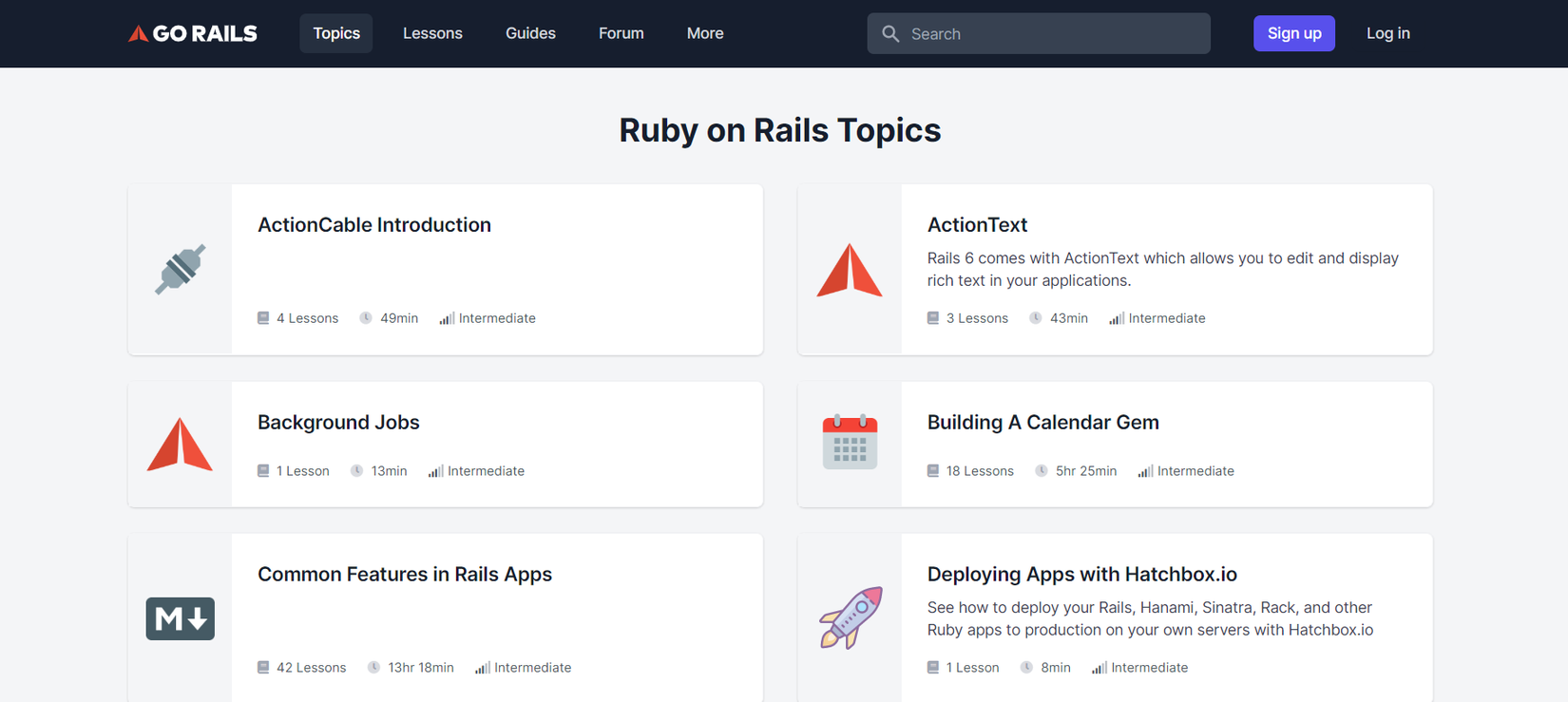Open the ActionCable Introduction topic
This screenshot has width=1568, height=702.
tap(374, 225)
